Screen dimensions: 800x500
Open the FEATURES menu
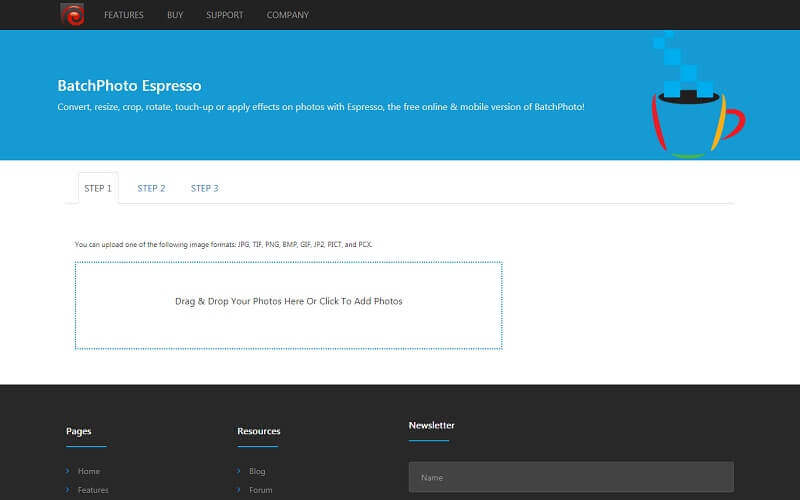pyautogui.click(x=123, y=15)
